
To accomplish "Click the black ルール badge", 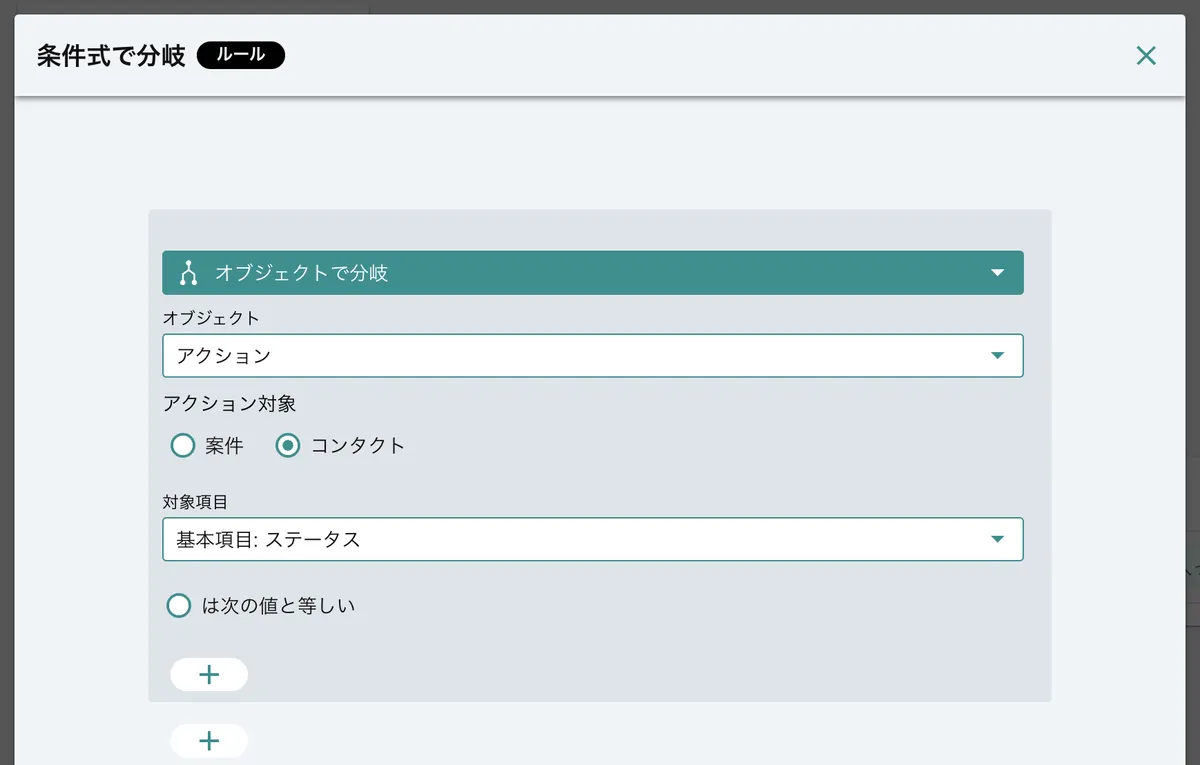I will tap(241, 55).
